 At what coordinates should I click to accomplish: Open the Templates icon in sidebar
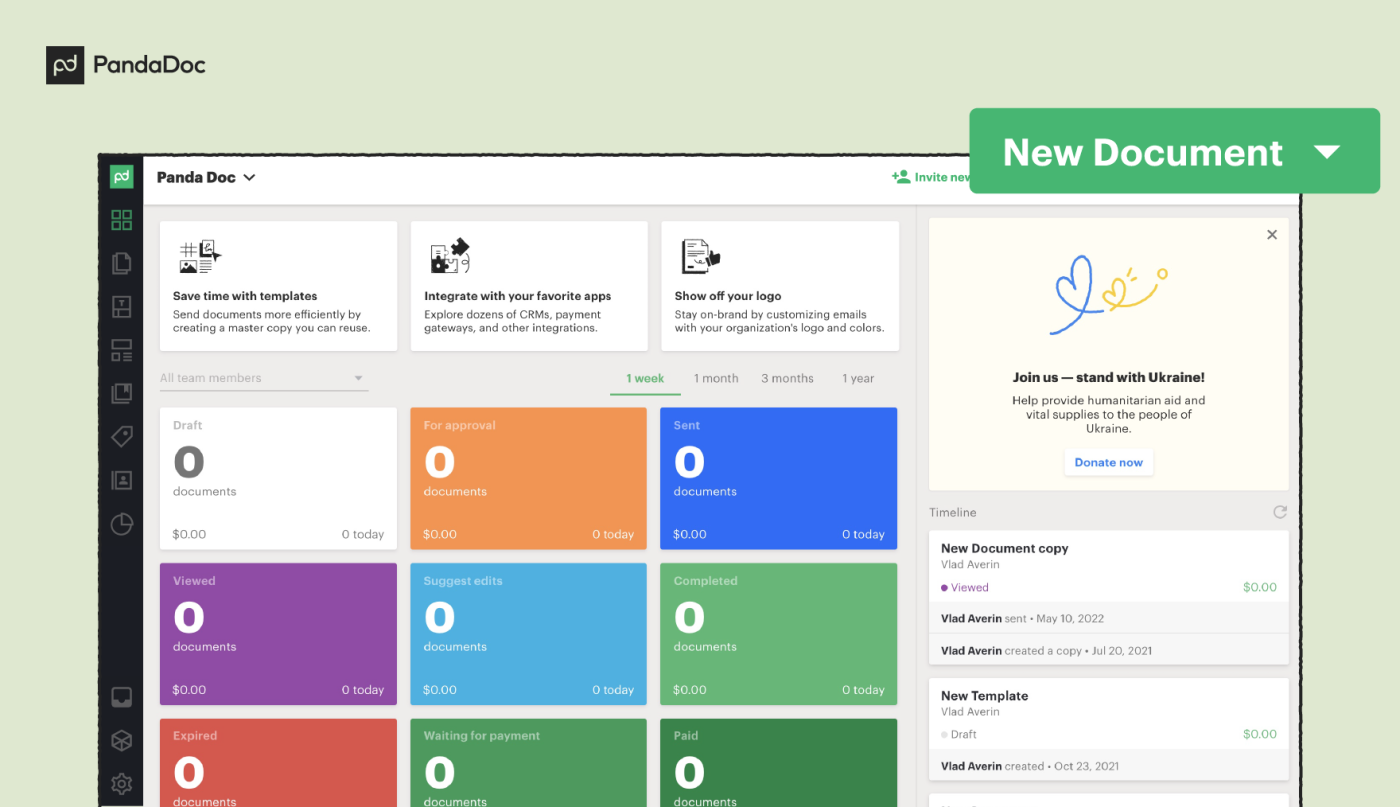(x=121, y=307)
